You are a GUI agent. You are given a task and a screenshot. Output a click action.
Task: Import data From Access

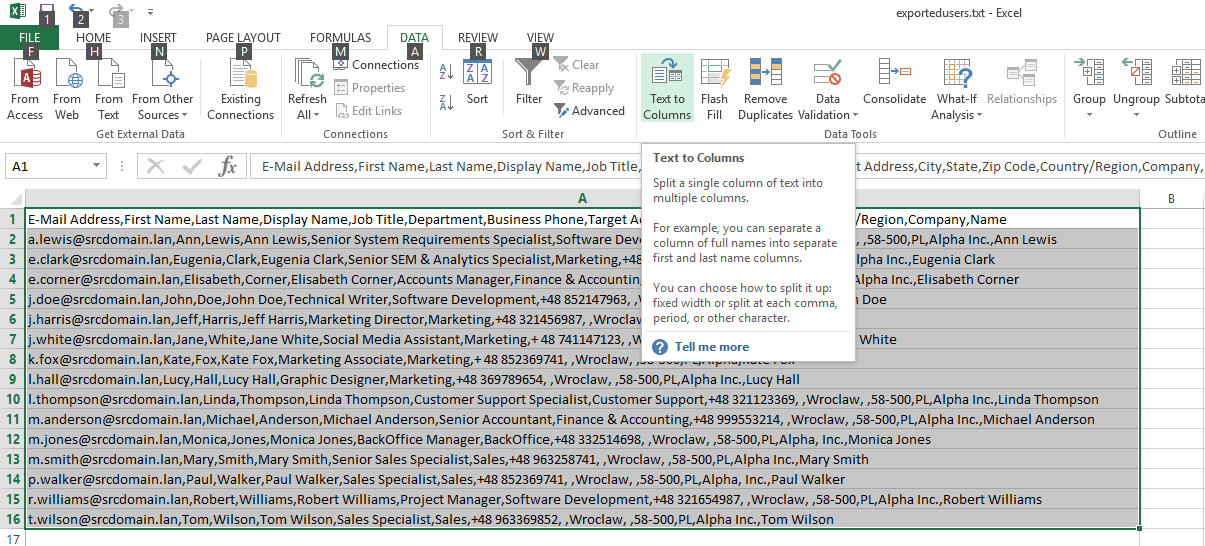coord(25,89)
